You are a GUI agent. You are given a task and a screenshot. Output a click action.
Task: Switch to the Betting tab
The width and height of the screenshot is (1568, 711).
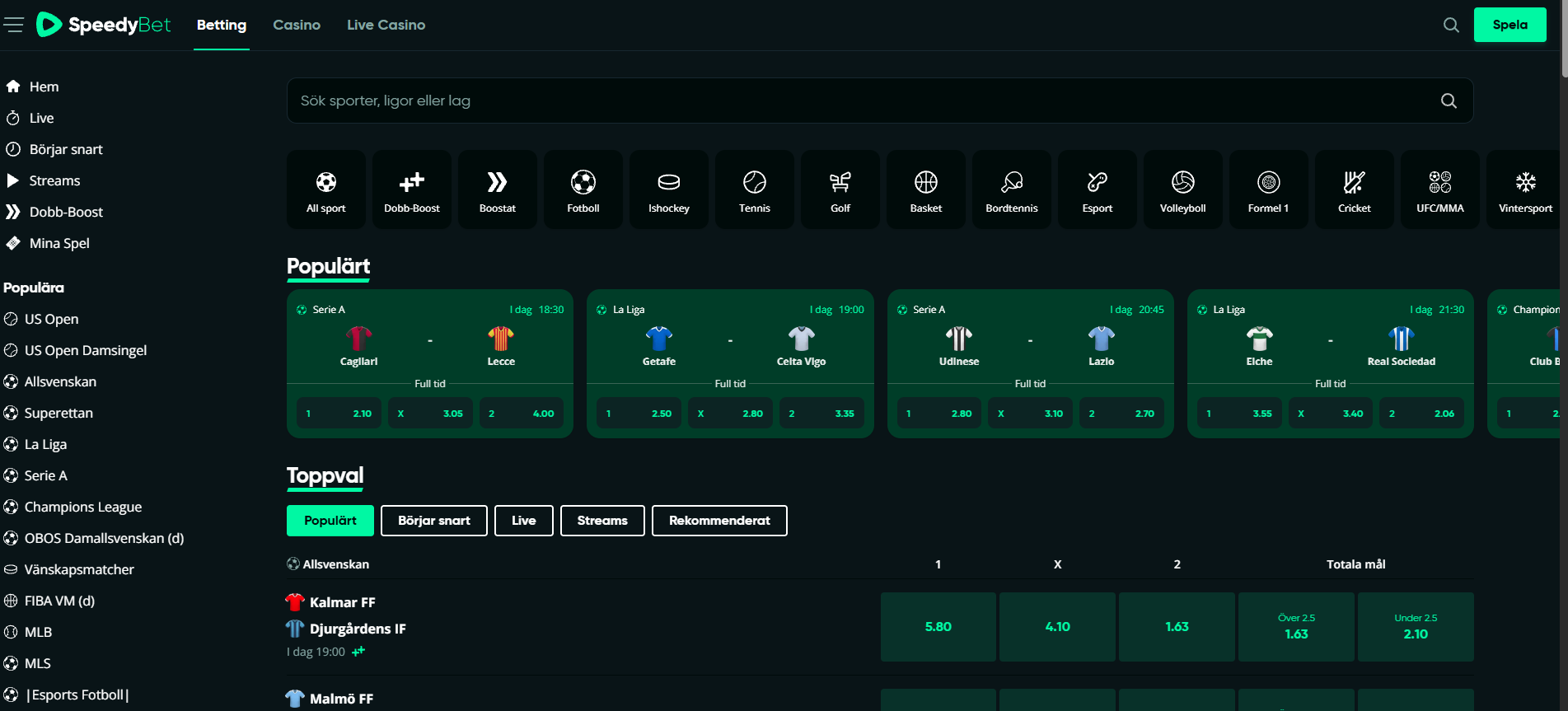coord(222,25)
